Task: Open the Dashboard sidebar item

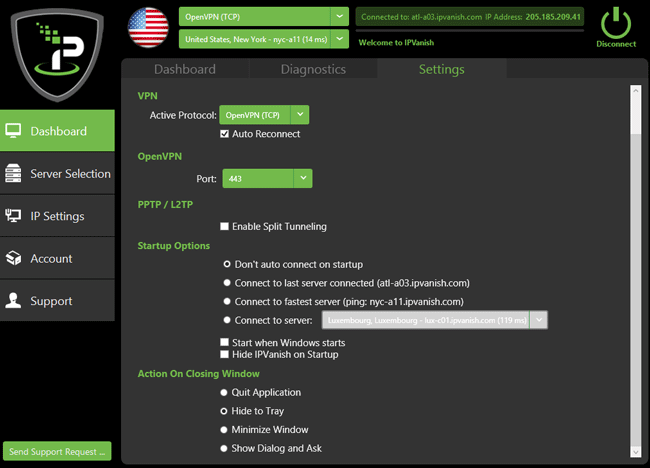Action: click(x=57, y=131)
